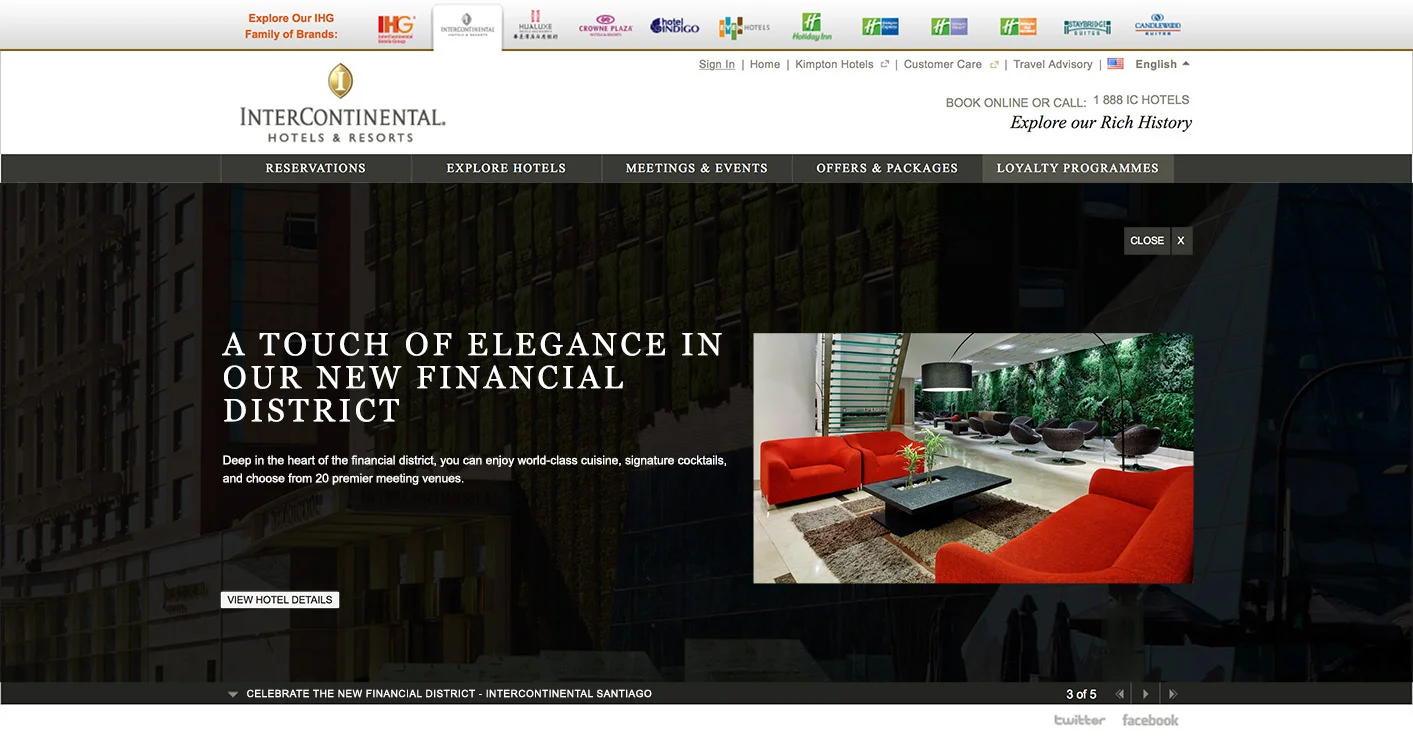The height and width of the screenshot is (740, 1413).
Task: Click the Sign In link
Action: point(717,64)
